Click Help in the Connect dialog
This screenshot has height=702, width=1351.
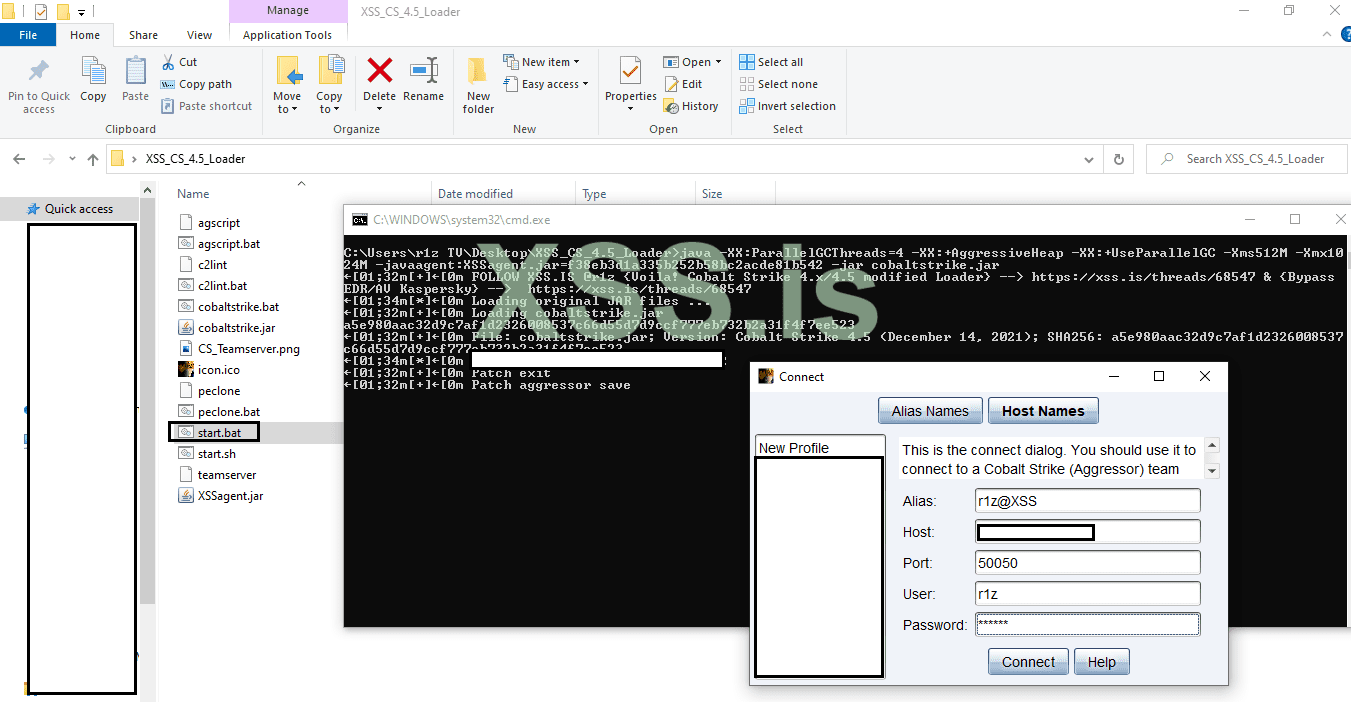(x=1101, y=661)
